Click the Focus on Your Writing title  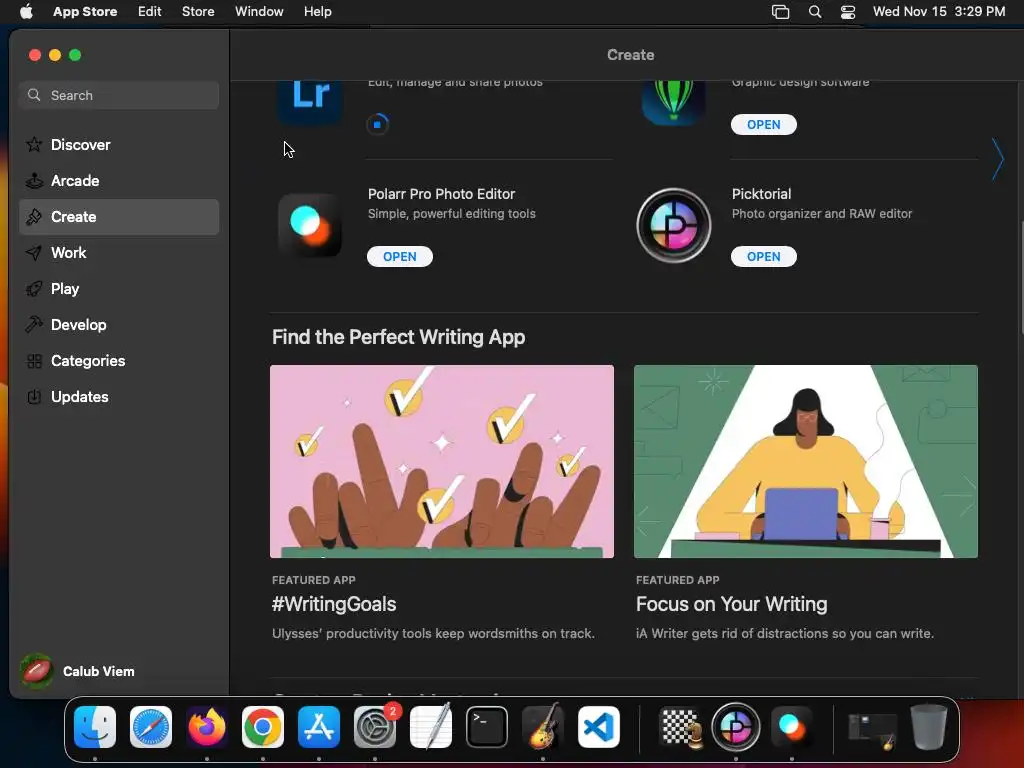pyautogui.click(x=731, y=604)
